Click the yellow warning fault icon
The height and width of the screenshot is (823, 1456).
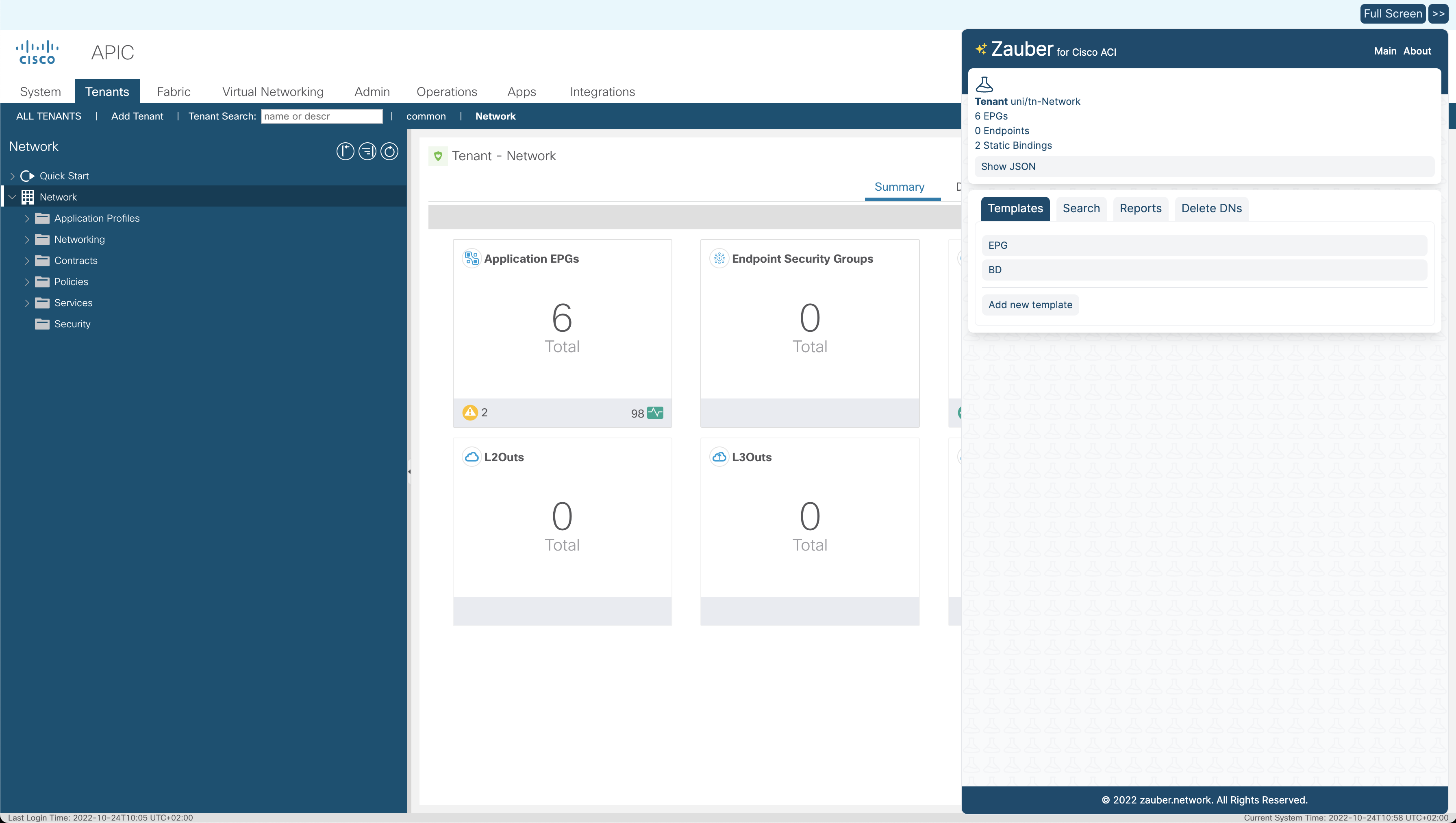point(470,413)
